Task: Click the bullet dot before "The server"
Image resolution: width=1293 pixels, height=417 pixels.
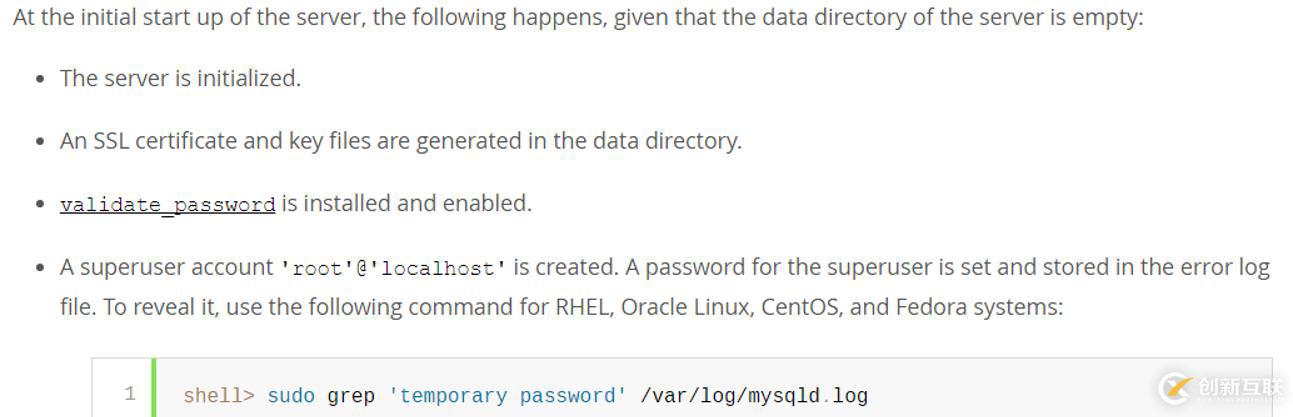Action: coord(39,79)
